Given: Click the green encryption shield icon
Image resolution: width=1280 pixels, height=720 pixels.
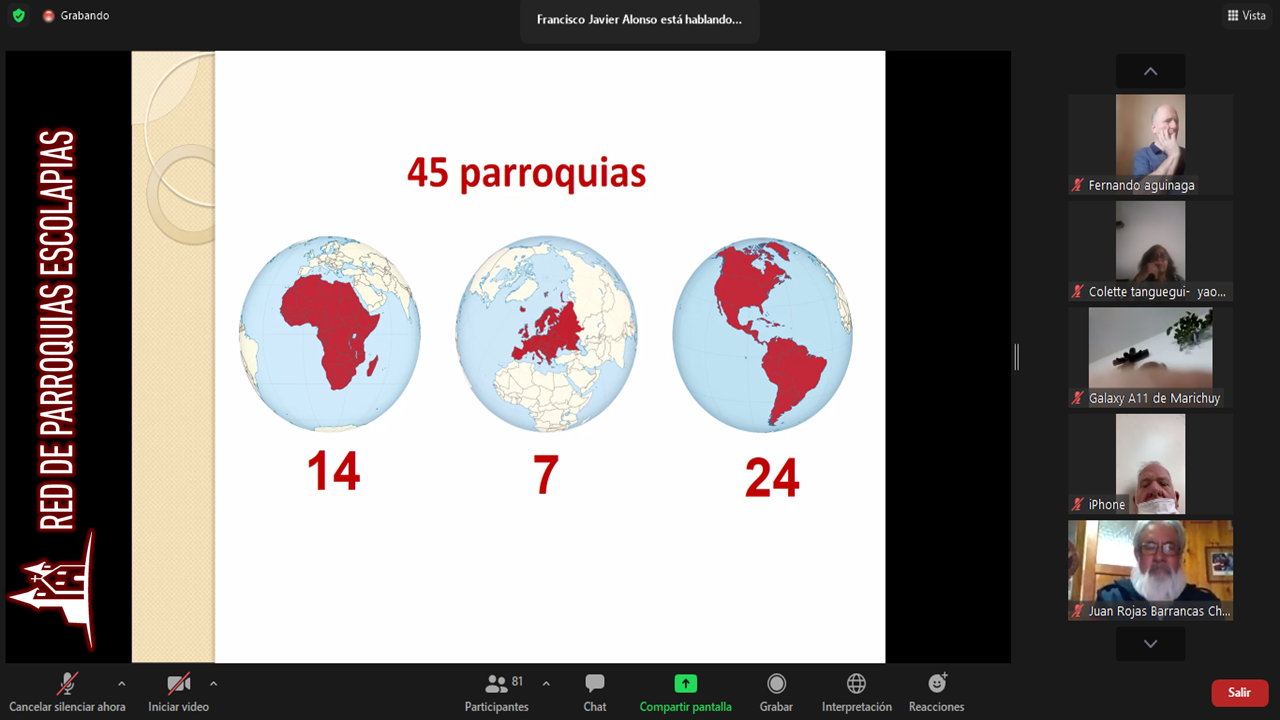Looking at the screenshot, I should [18, 16].
